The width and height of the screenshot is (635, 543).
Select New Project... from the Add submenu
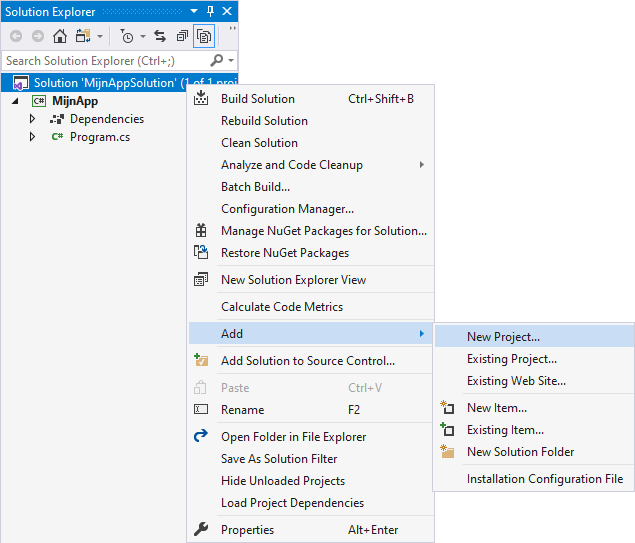click(503, 337)
